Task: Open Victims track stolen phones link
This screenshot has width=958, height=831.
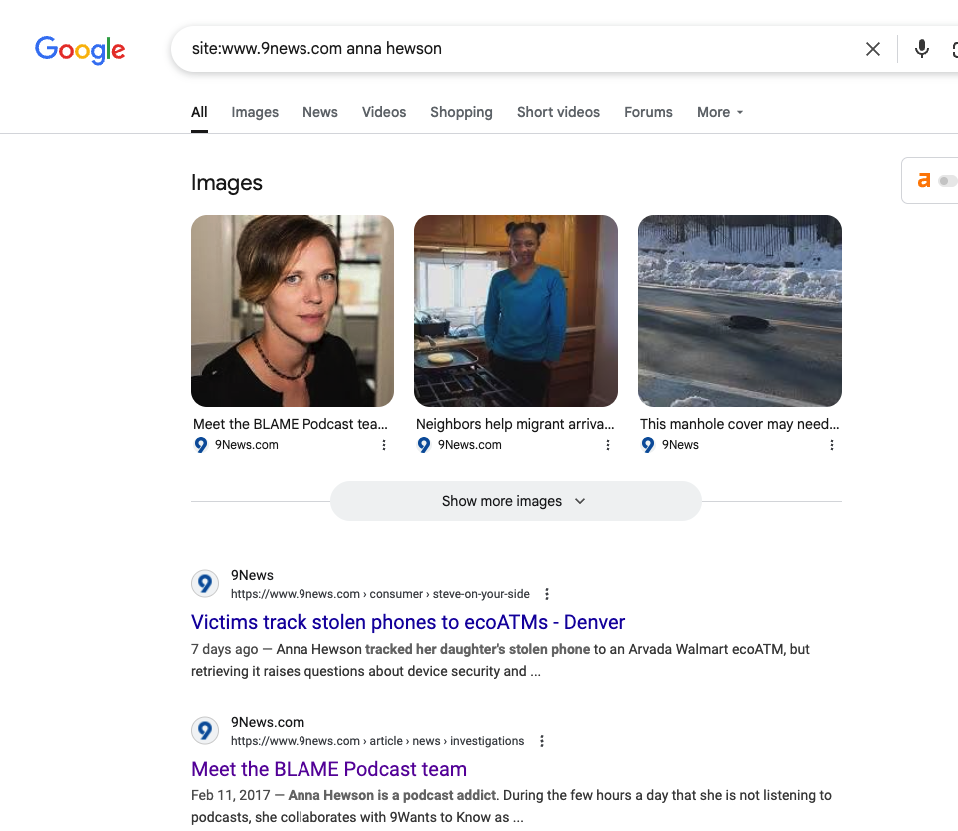Action: (408, 622)
